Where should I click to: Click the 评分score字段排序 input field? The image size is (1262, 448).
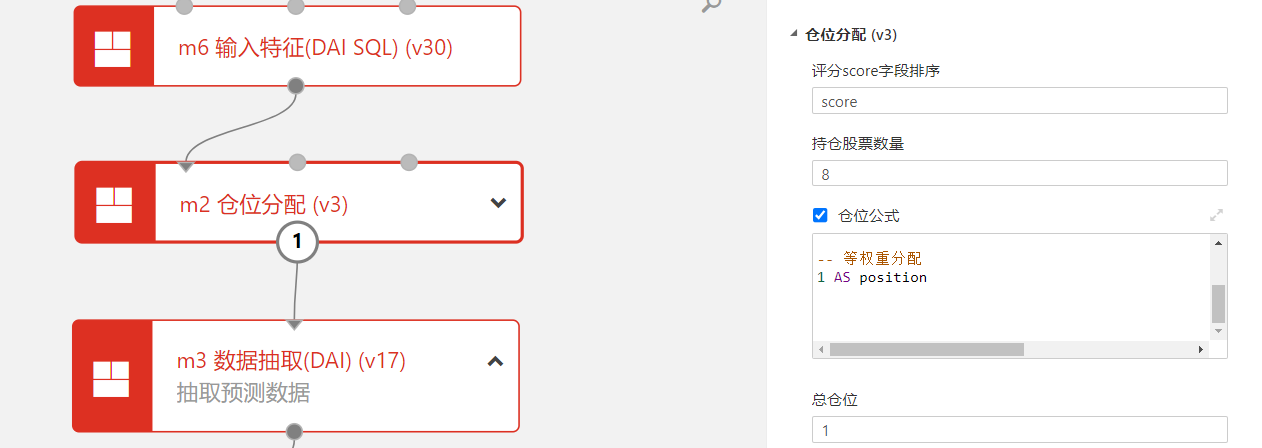1019,101
